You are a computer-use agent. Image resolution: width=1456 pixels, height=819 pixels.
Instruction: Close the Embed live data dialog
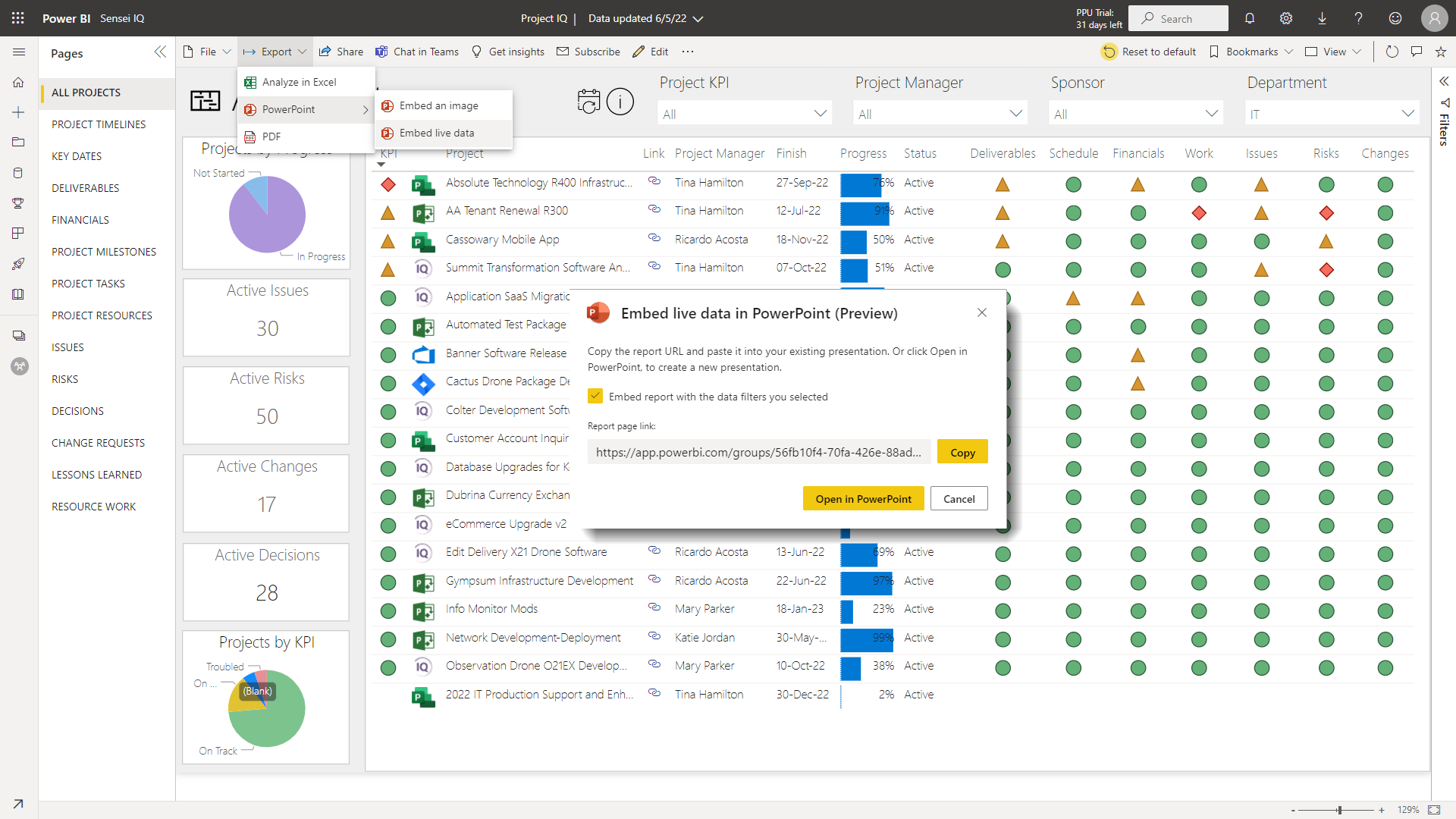coord(981,312)
